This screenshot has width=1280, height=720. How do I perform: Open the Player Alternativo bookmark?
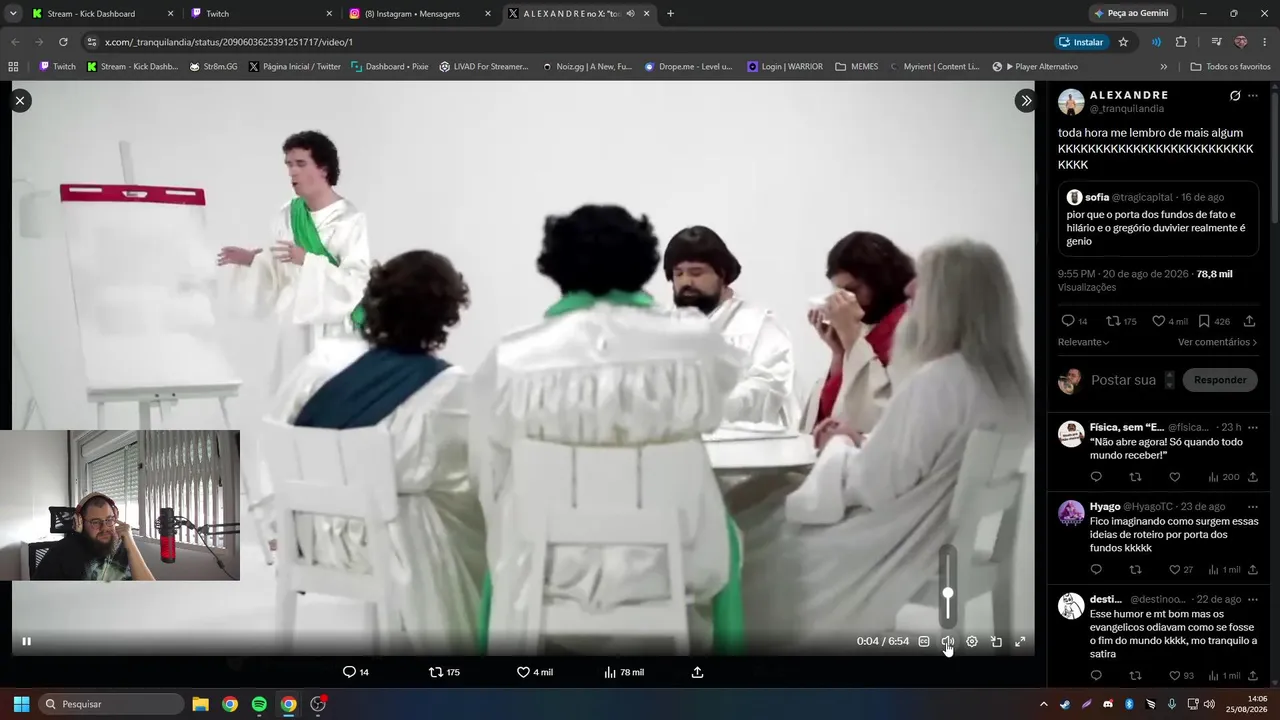(1035, 67)
